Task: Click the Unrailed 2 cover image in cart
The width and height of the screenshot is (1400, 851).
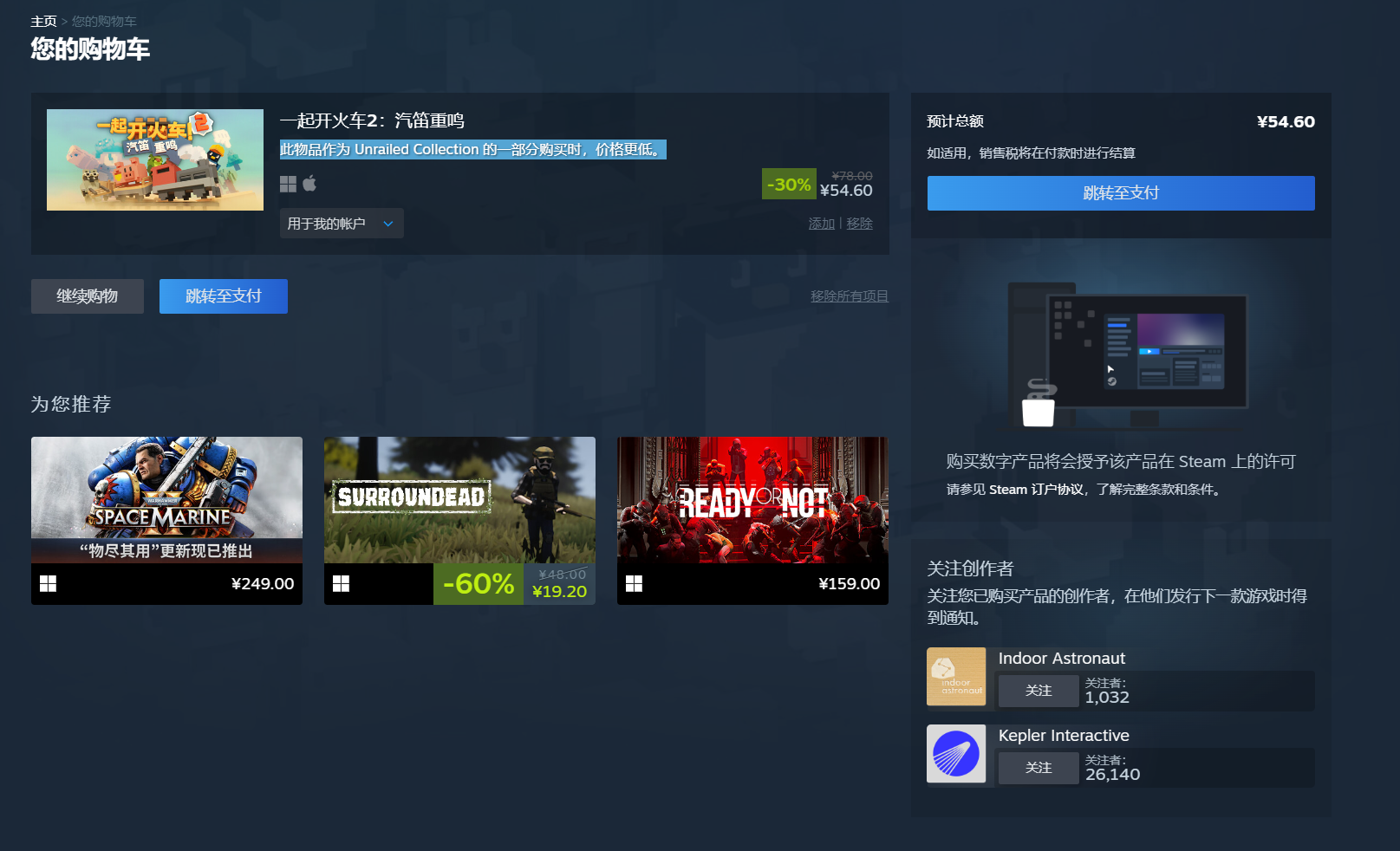Action: pyautogui.click(x=154, y=159)
